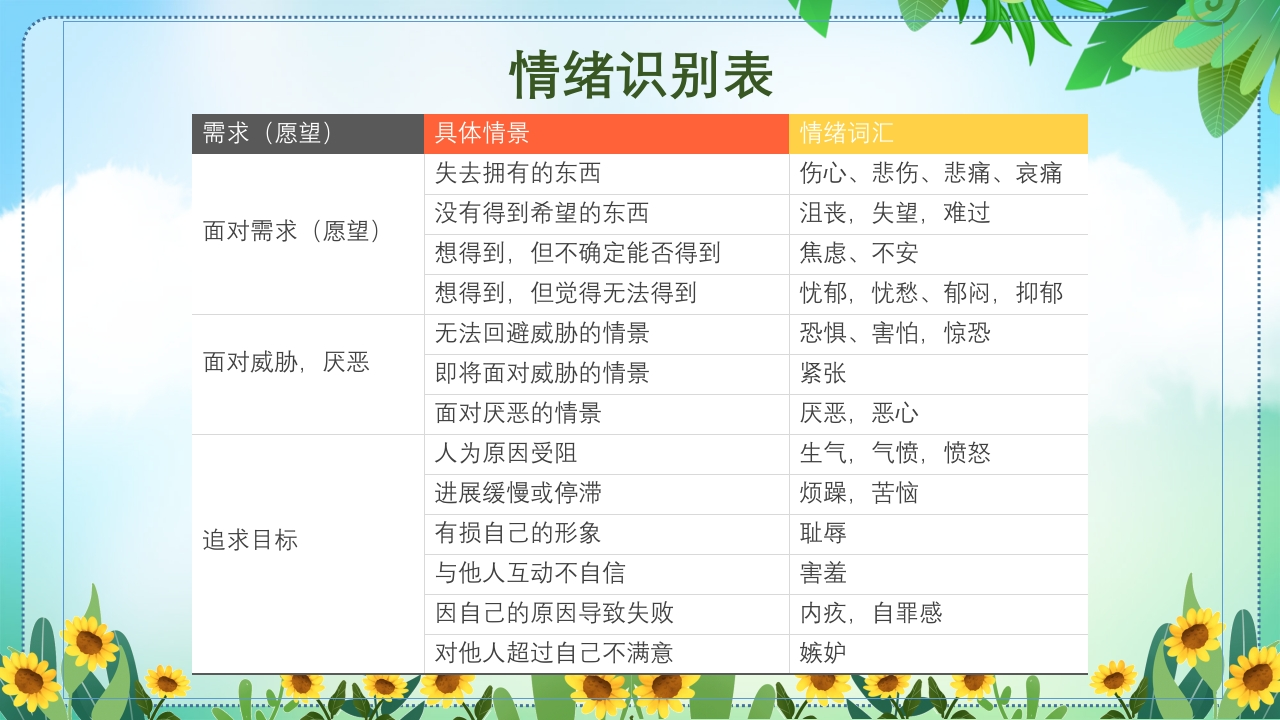The height and width of the screenshot is (720, 1280).
Task: Click the emotion cell 嫉妒
Action: pos(937,654)
